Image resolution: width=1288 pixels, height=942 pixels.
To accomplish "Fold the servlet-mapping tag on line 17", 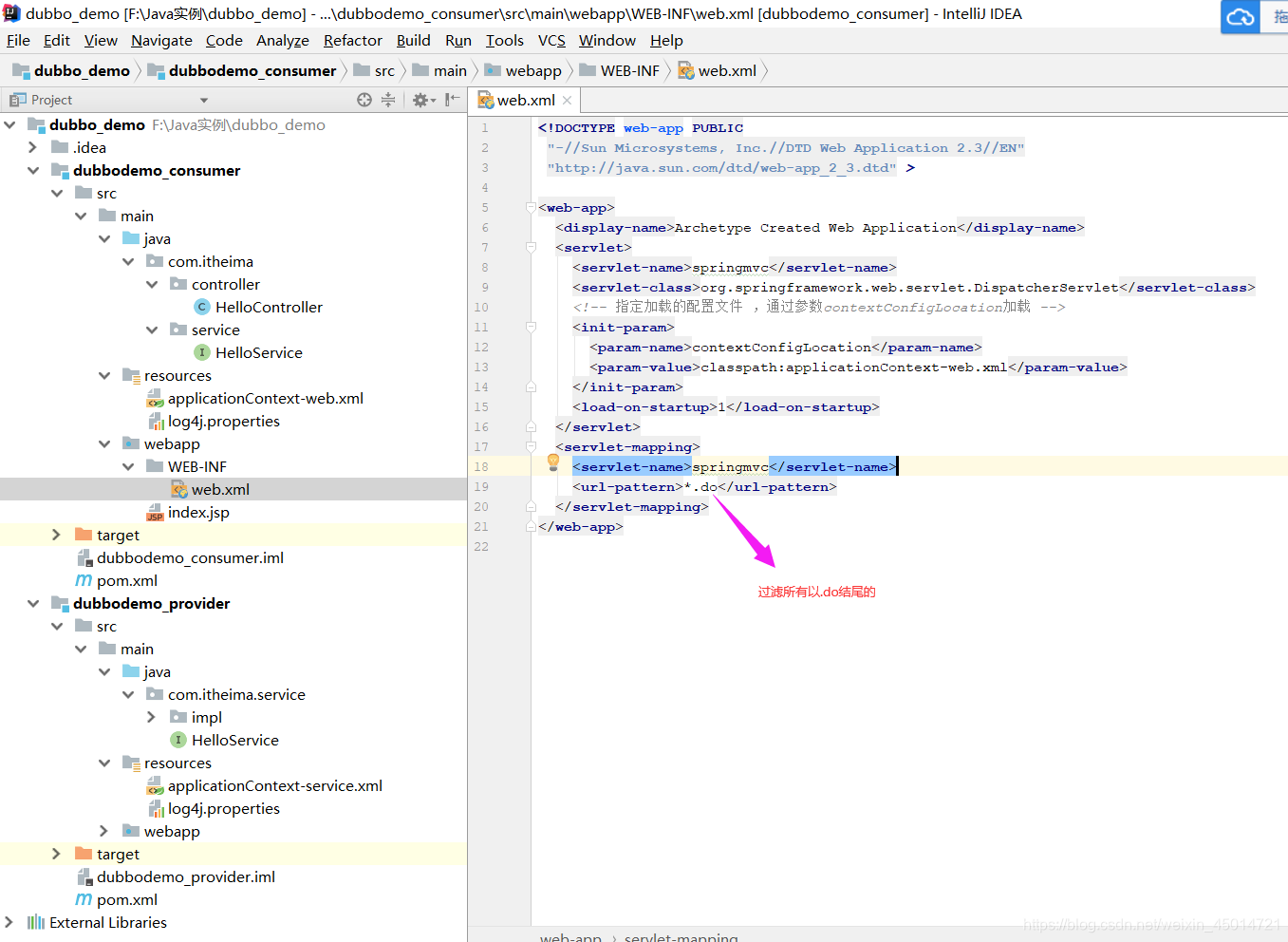I will coord(532,446).
